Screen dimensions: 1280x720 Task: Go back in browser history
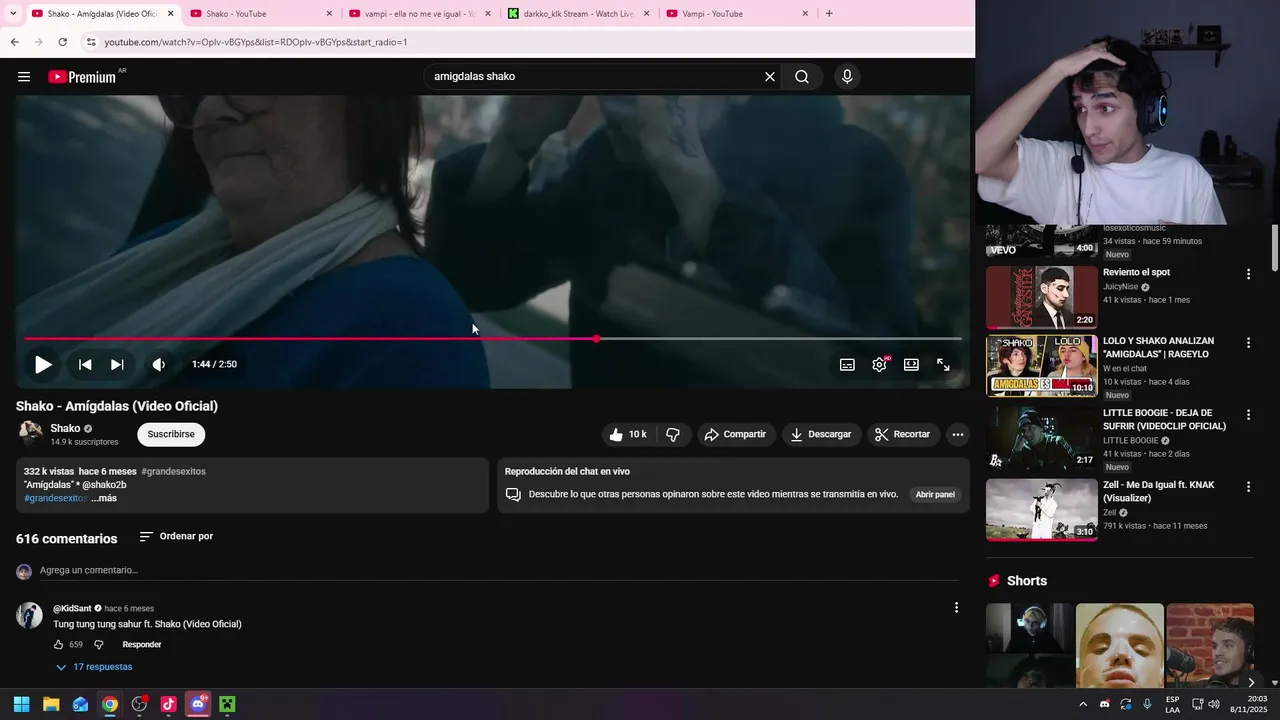(x=14, y=42)
